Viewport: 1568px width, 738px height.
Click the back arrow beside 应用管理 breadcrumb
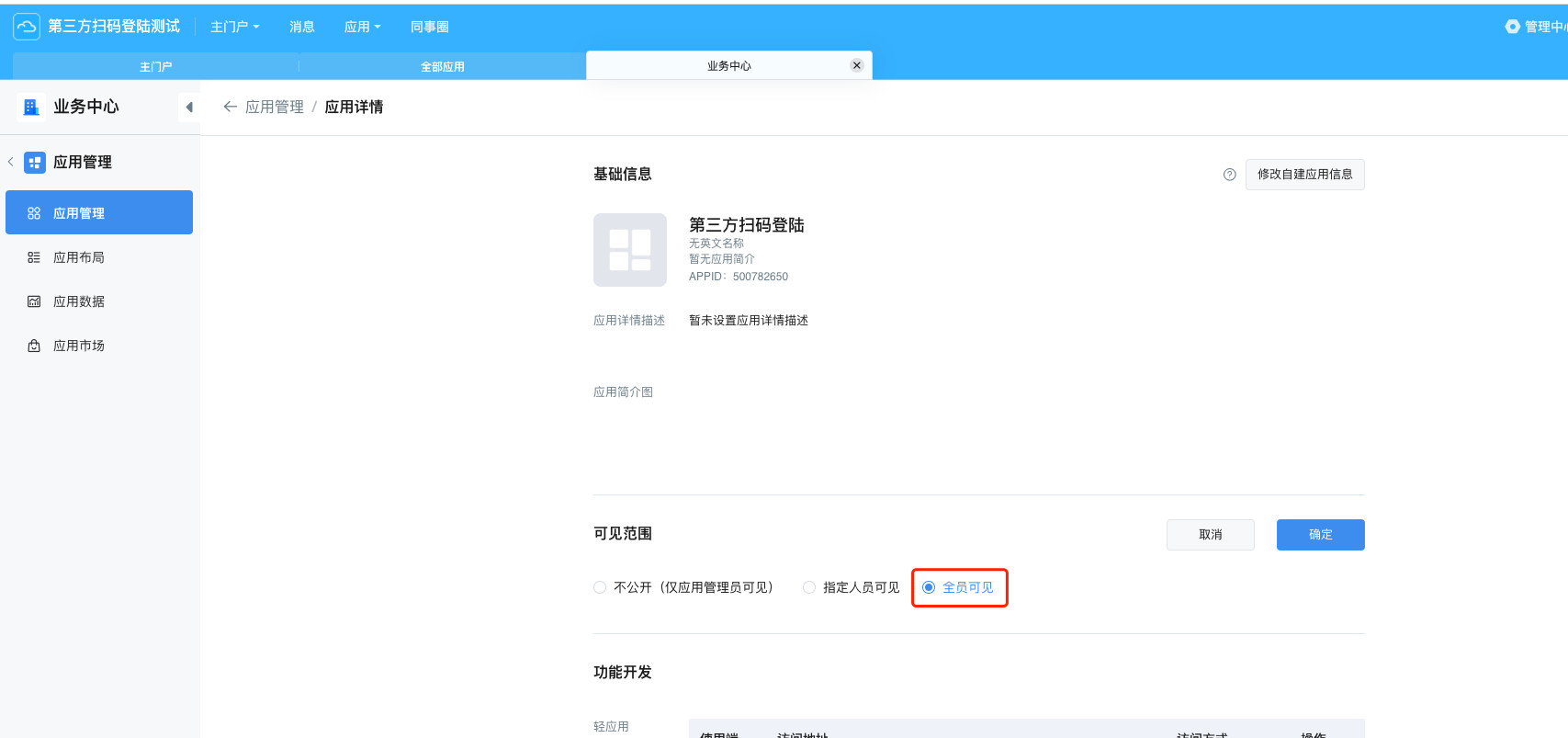230,107
